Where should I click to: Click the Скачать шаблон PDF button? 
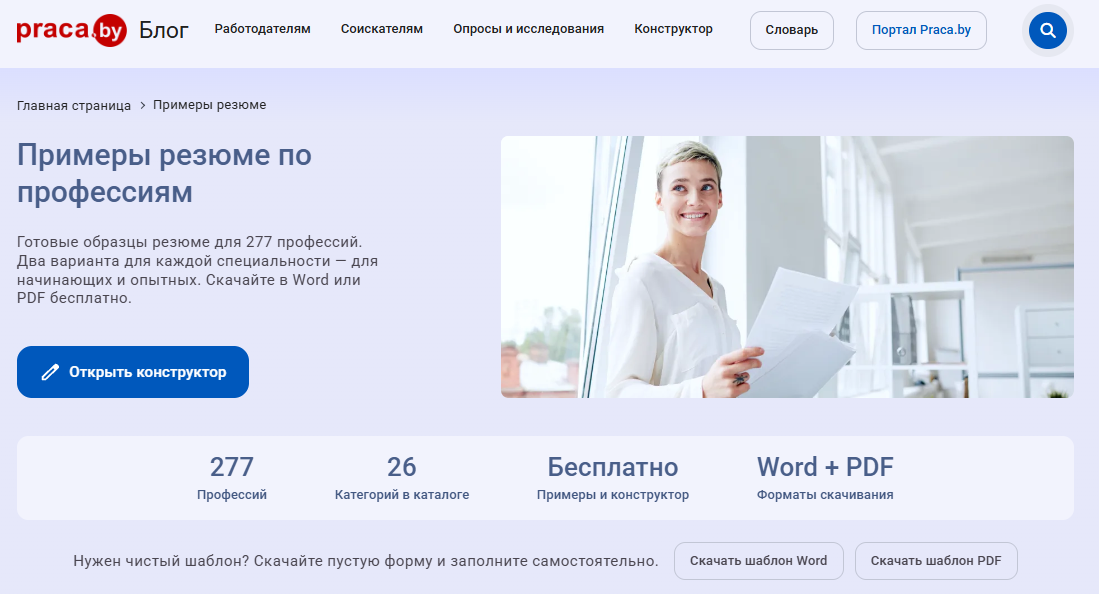tap(936, 561)
